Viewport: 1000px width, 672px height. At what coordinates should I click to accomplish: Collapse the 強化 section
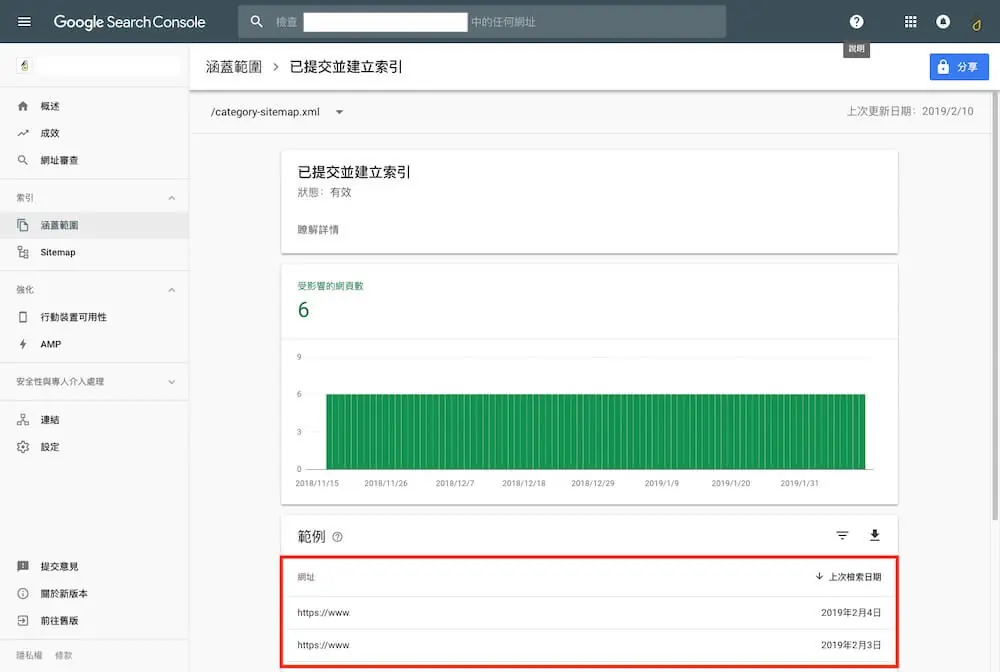coord(172,289)
